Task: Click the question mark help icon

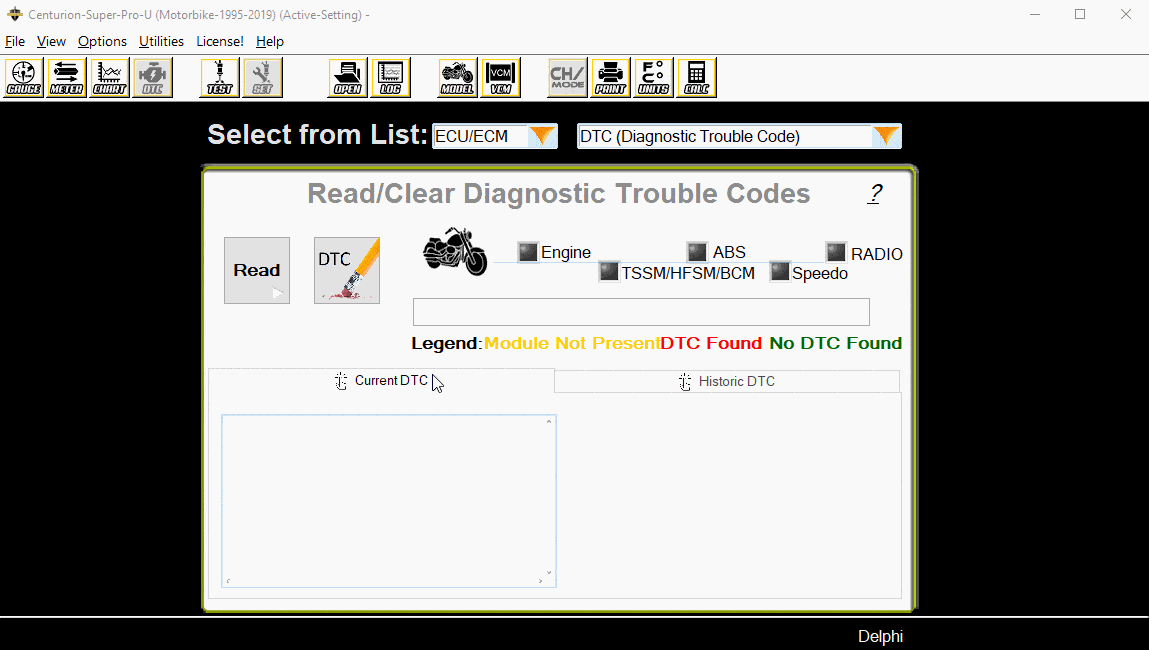Action: 875,193
